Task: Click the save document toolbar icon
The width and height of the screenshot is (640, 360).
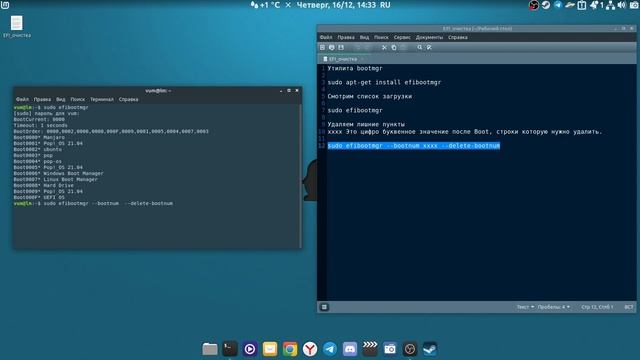Action: 341,47
